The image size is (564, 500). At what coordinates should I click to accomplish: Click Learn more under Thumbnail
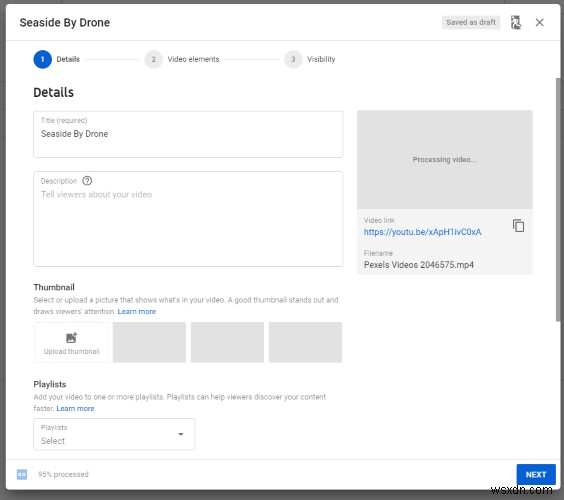coord(137,312)
